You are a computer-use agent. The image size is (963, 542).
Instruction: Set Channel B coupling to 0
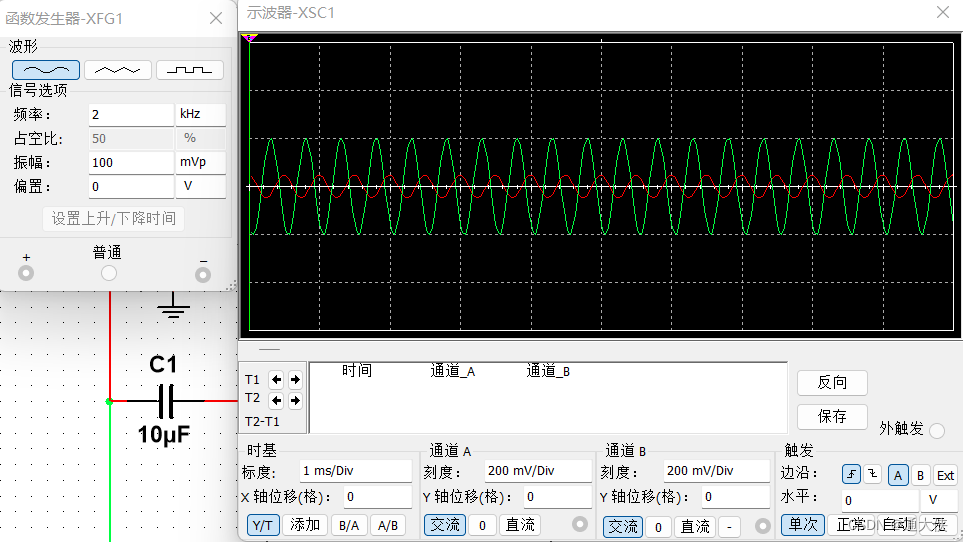[658, 527]
